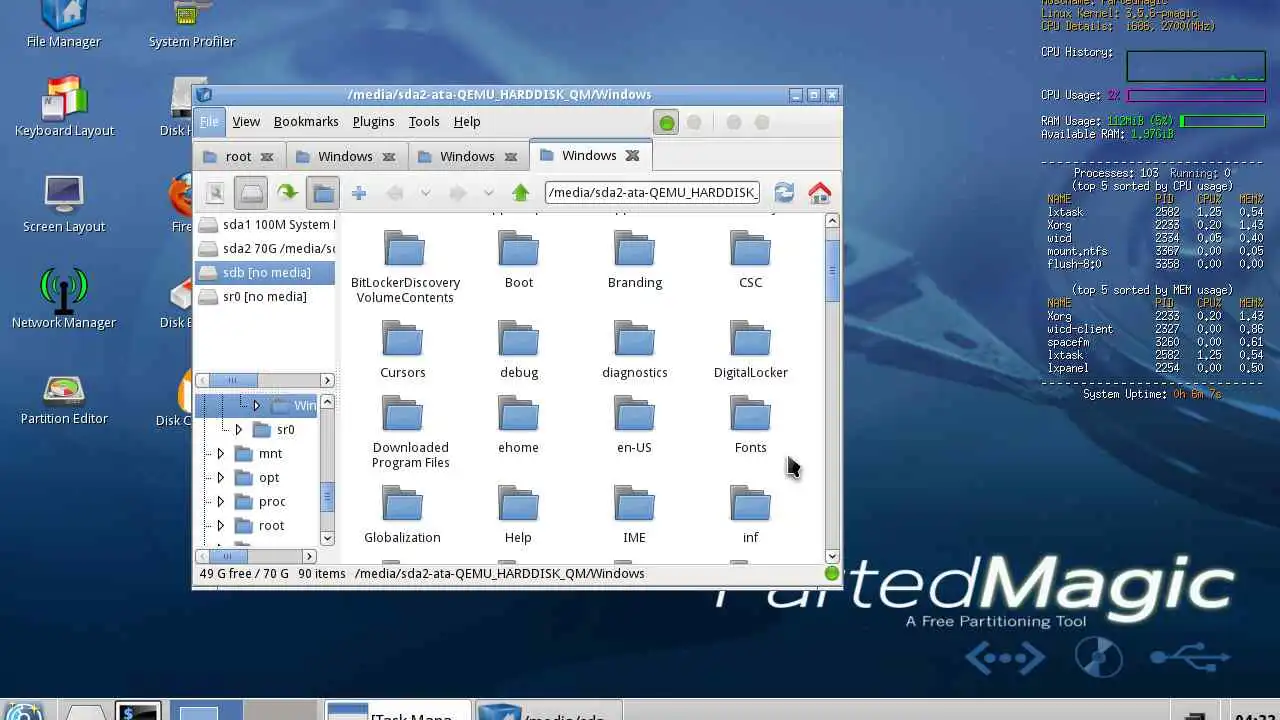Open the Help menu

point(467,121)
